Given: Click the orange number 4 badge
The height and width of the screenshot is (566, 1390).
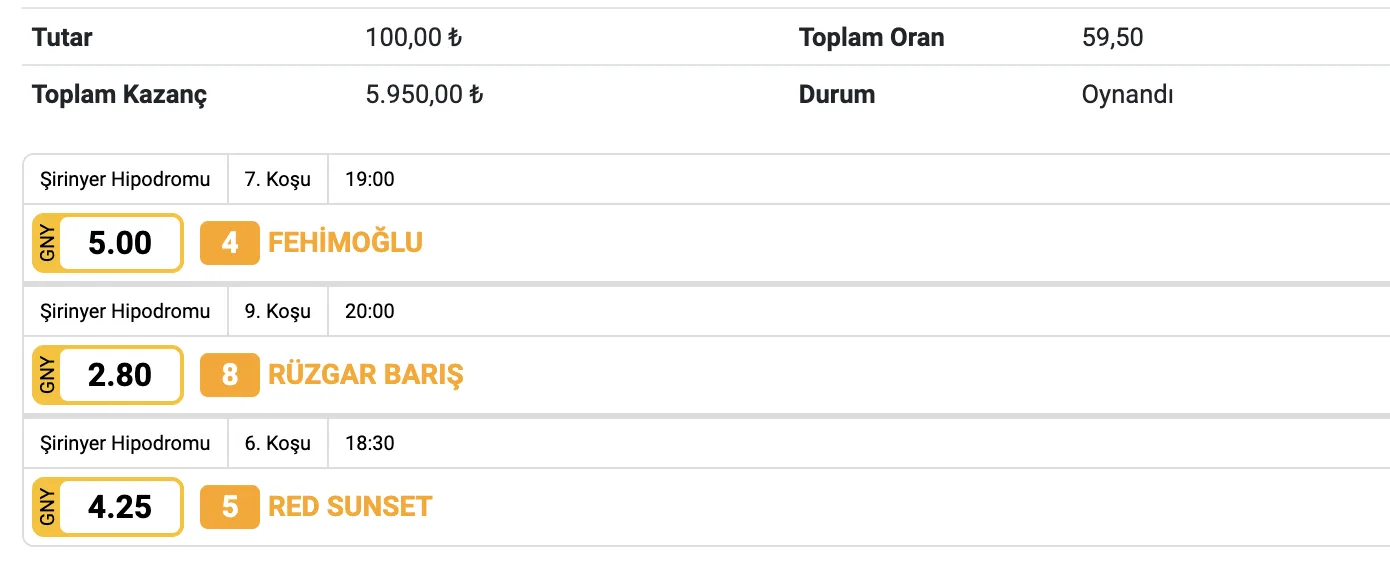Looking at the screenshot, I should pyautogui.click(x=229, y=243).
